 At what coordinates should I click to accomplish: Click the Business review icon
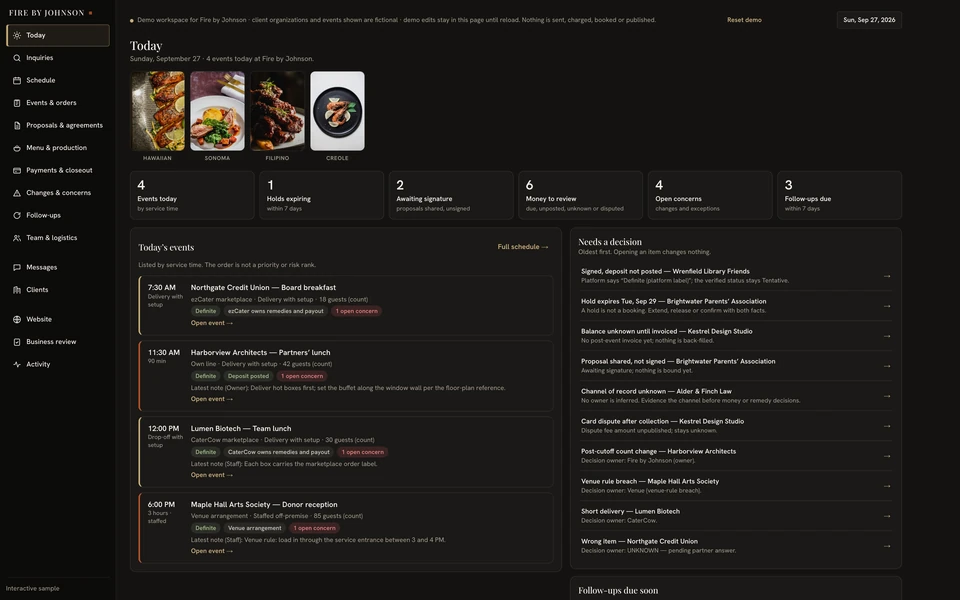tap(17, 342)
